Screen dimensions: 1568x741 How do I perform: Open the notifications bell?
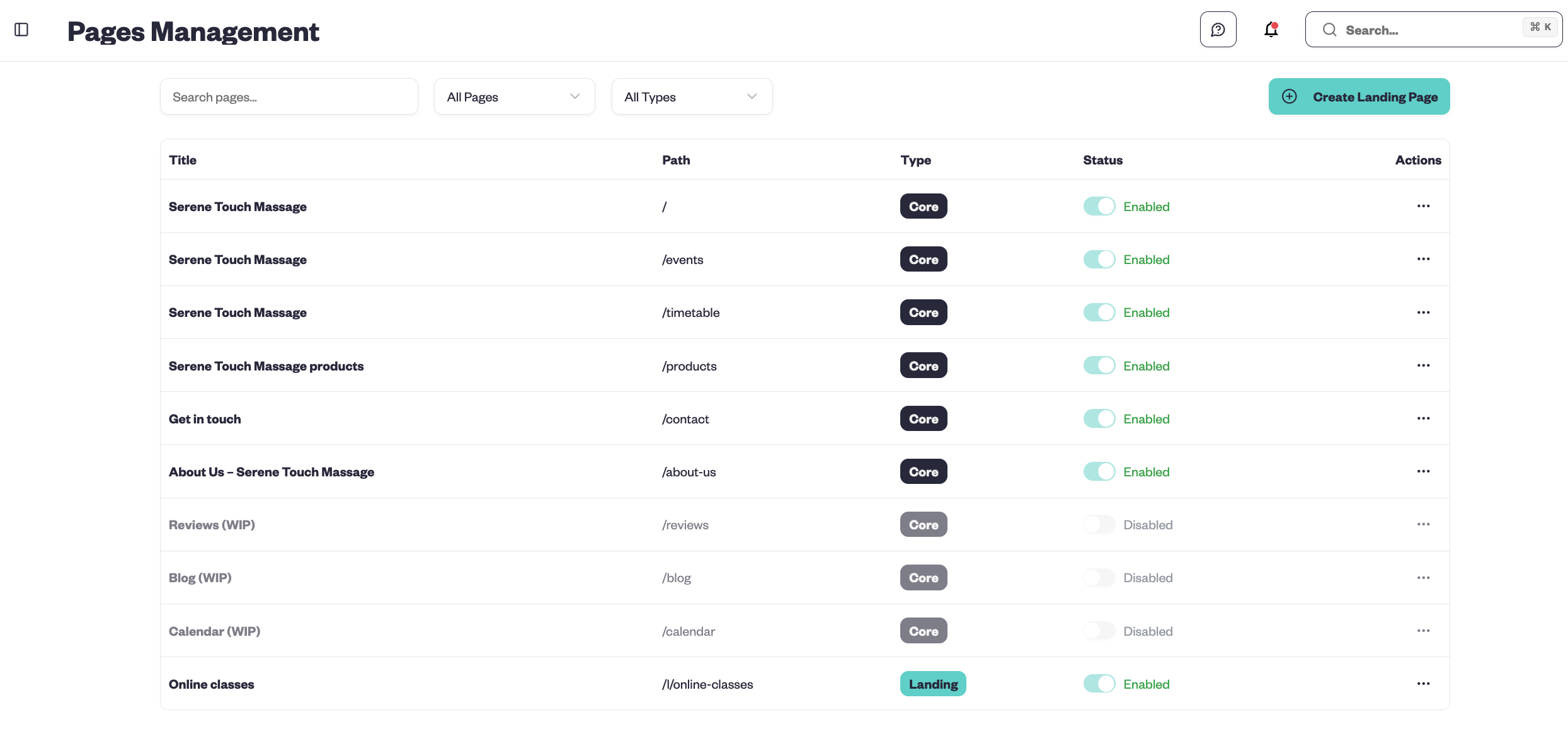pyautogui.click(x=1271, y=30)
